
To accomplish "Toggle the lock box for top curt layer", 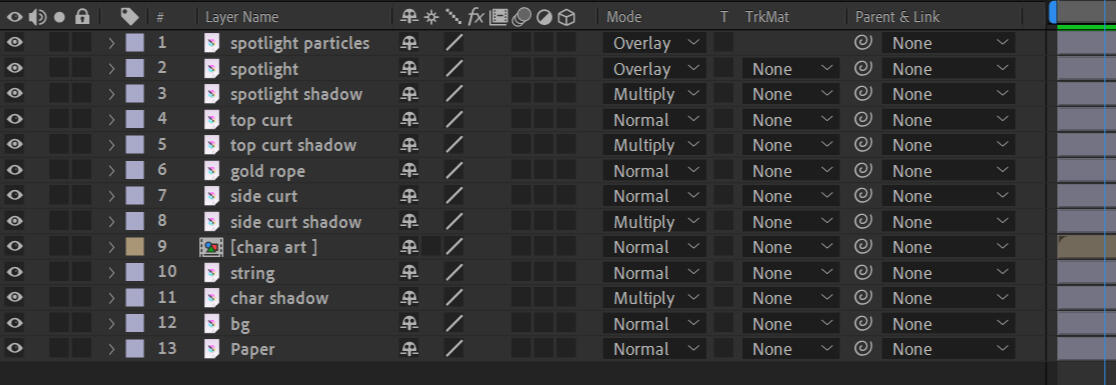I will pos(82,120).
